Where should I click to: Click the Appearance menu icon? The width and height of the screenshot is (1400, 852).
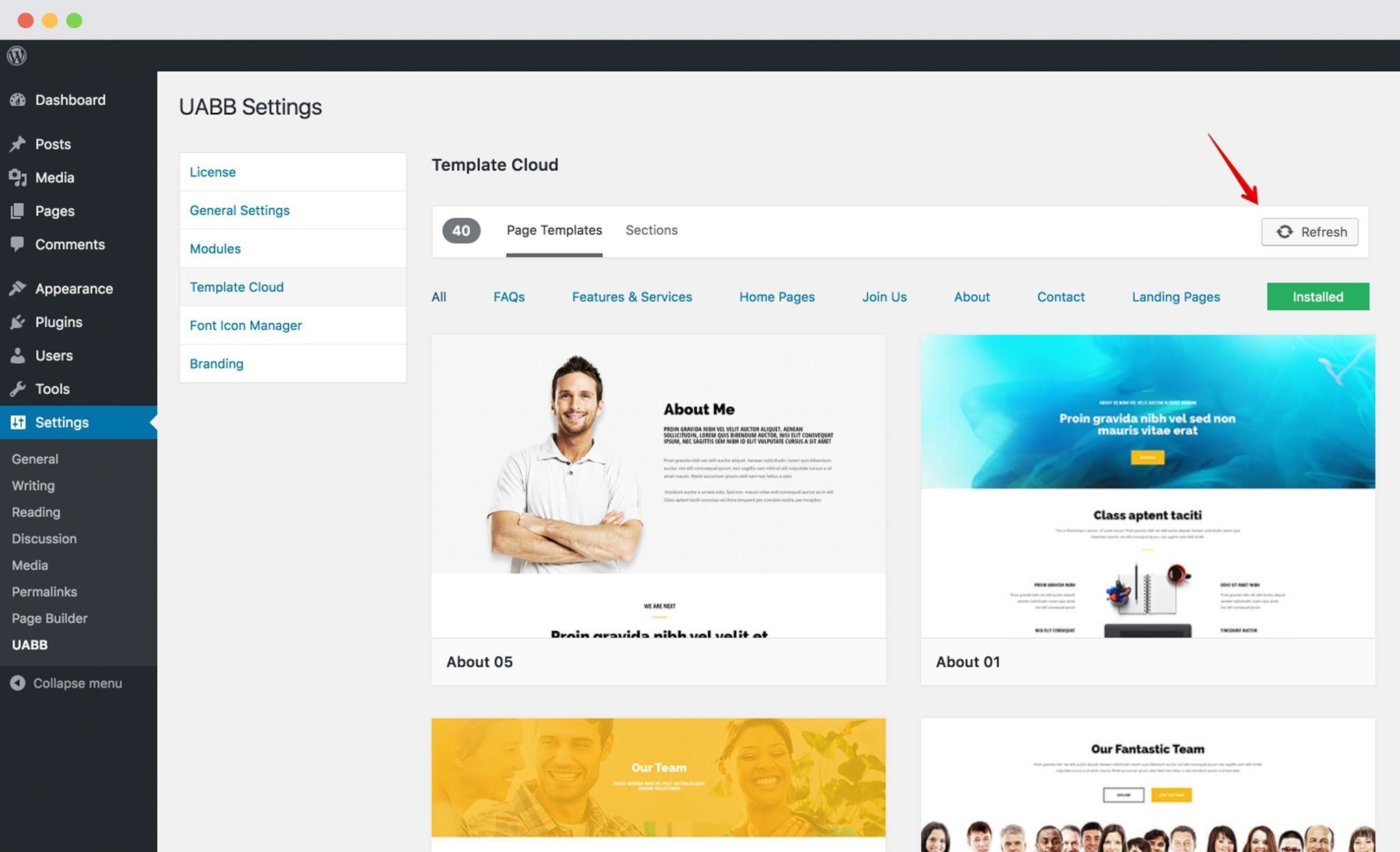click(18, 289)
